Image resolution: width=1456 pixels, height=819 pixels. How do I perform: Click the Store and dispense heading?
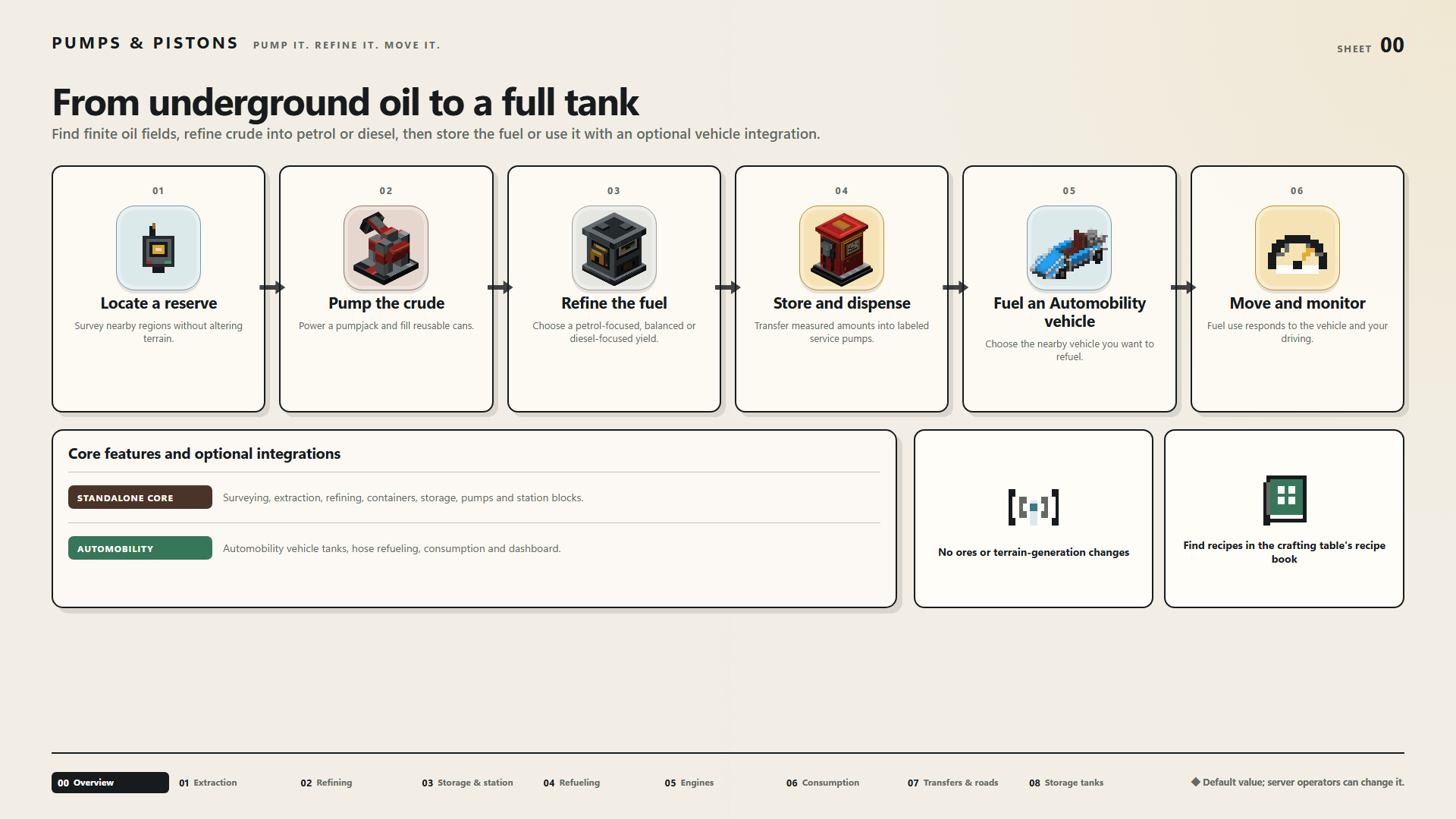point(842,303)
